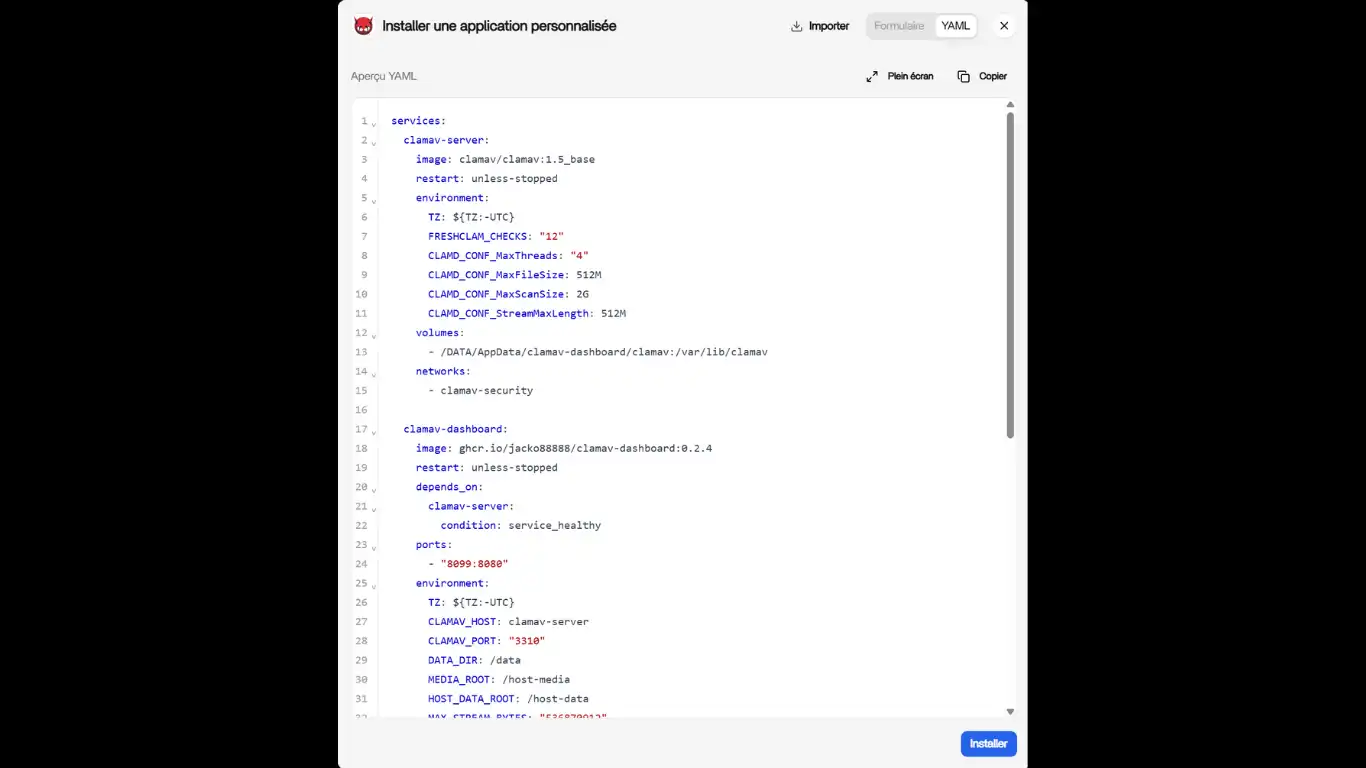The image size is (1366, 768).
Task: Click the restart: unless-stopped on line 4
Action: coord(487,178)
